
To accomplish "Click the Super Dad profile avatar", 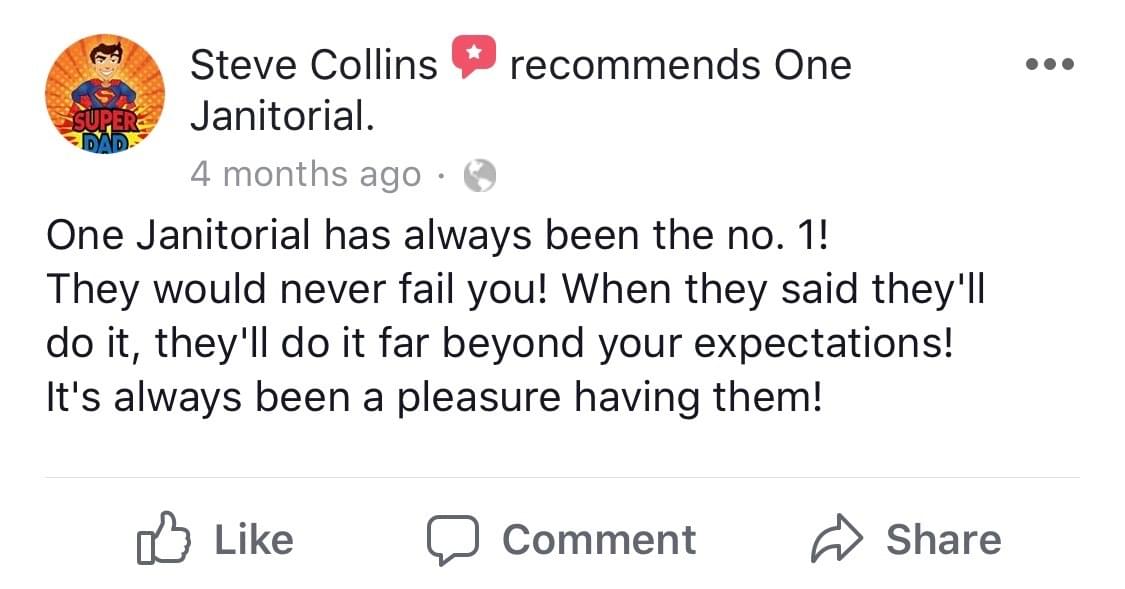I will click(x=105, y=93).
